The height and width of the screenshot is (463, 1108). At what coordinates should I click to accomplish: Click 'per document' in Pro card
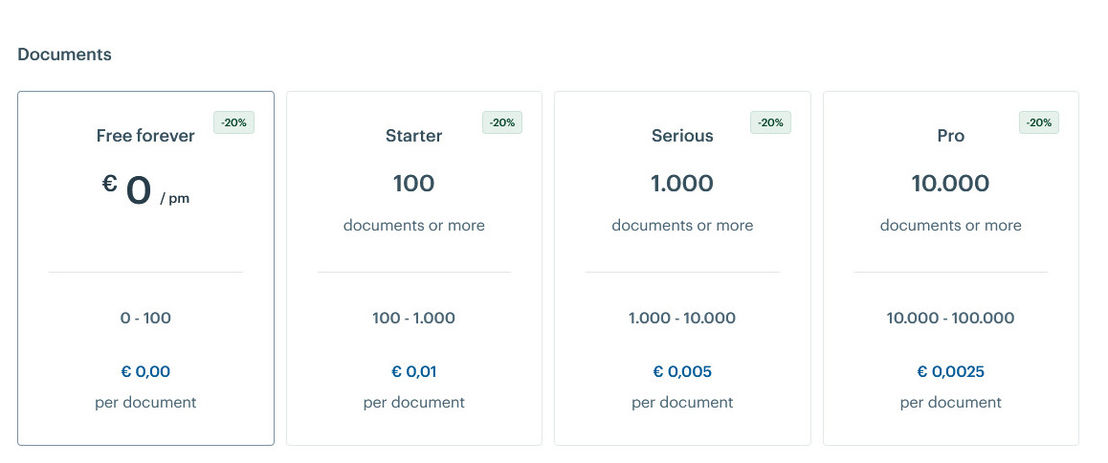(951, 403)
